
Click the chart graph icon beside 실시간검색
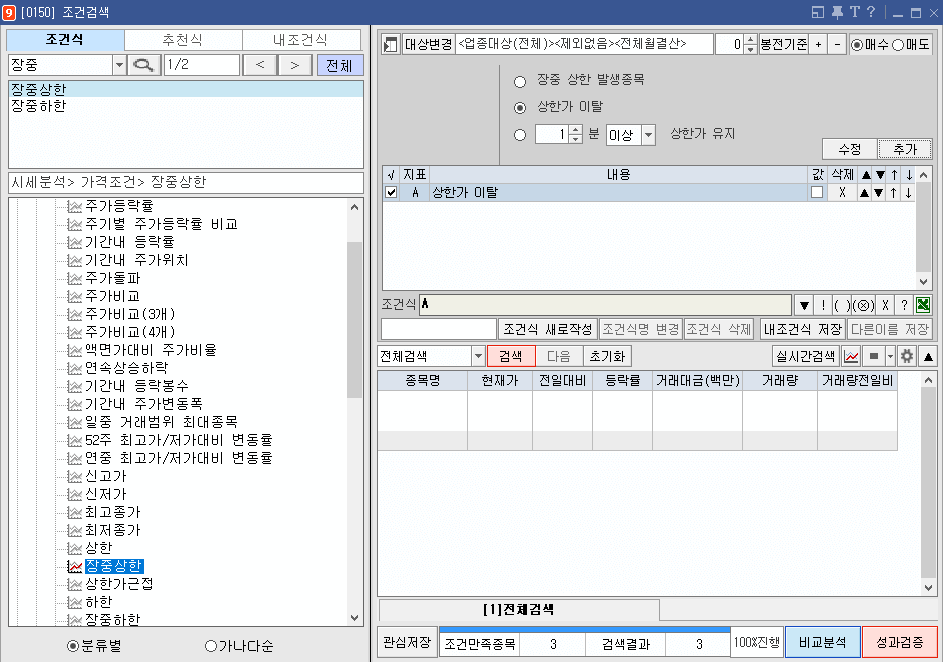tap(851, 355)
